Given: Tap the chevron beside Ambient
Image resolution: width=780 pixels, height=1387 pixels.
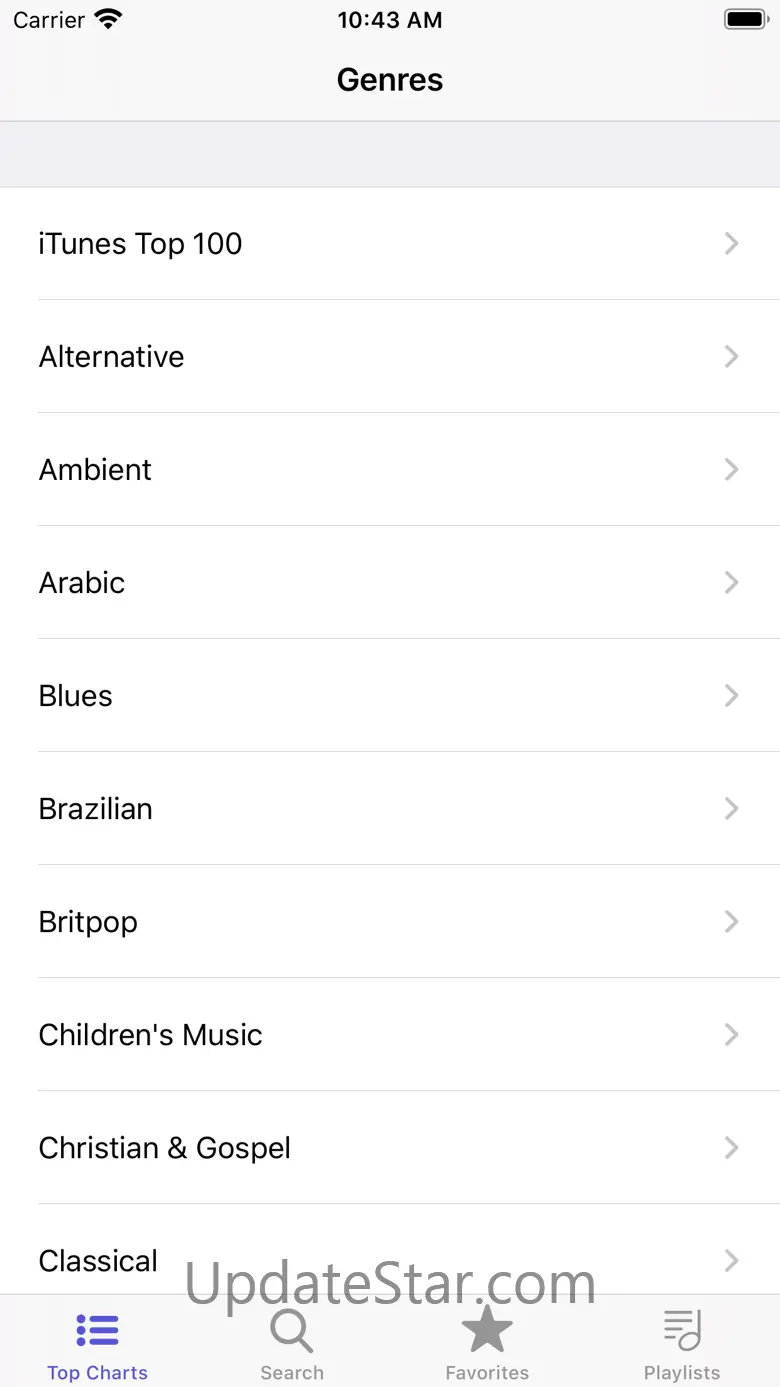Looking at the screenshot, I should pos(732,469).
